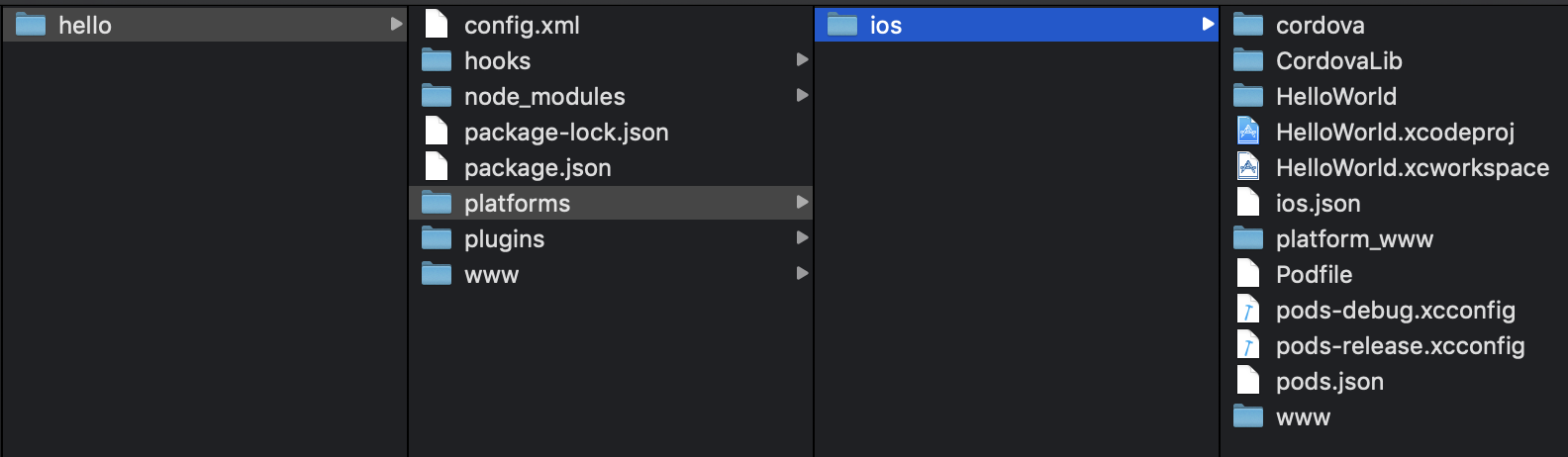The height and width of the screenshot is (457, 1568).
Task: Click the hello folder disclosure arrow
Action: tap(397, 25)
